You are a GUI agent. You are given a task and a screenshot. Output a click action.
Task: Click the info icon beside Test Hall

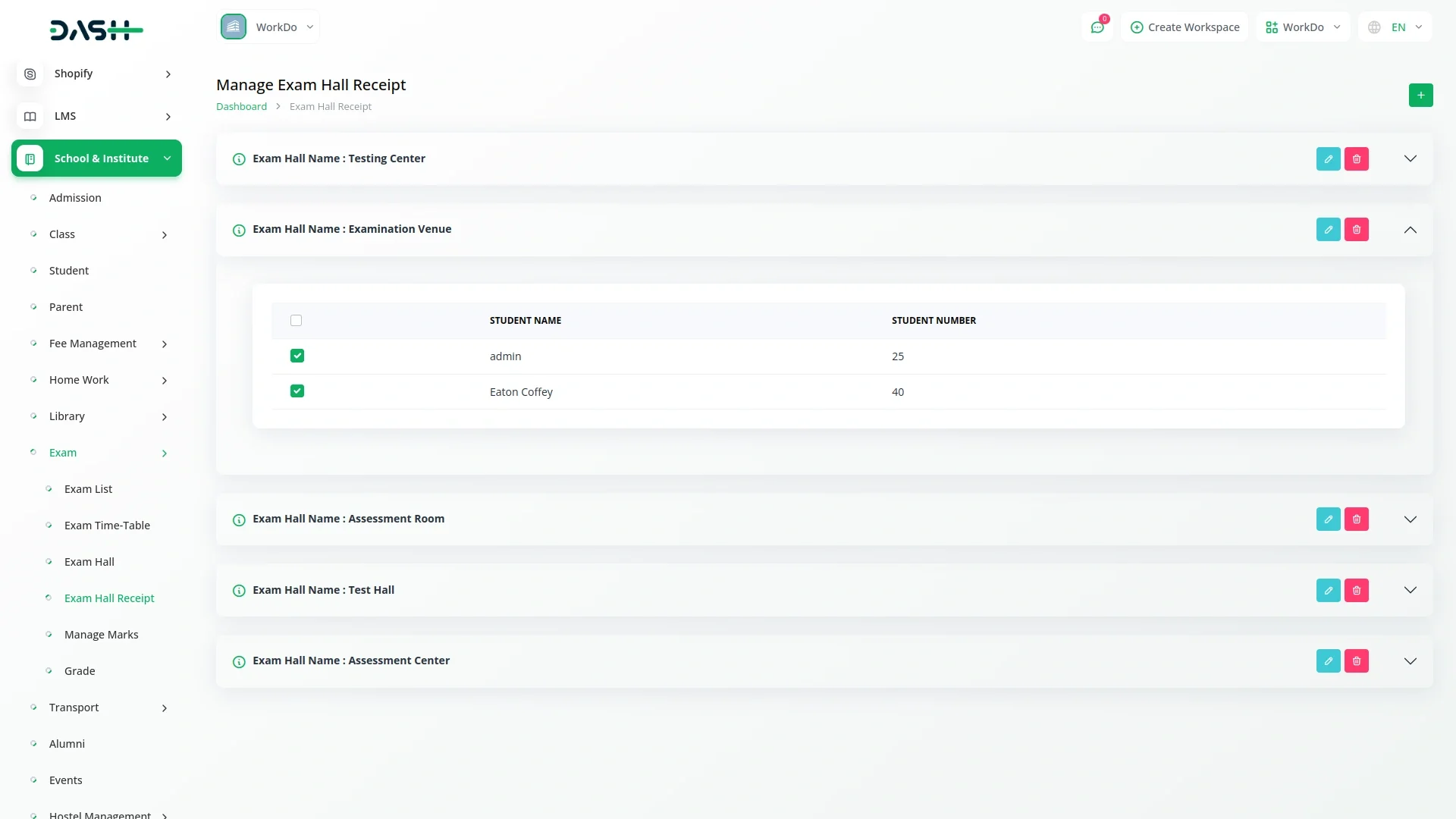point(239,591)
